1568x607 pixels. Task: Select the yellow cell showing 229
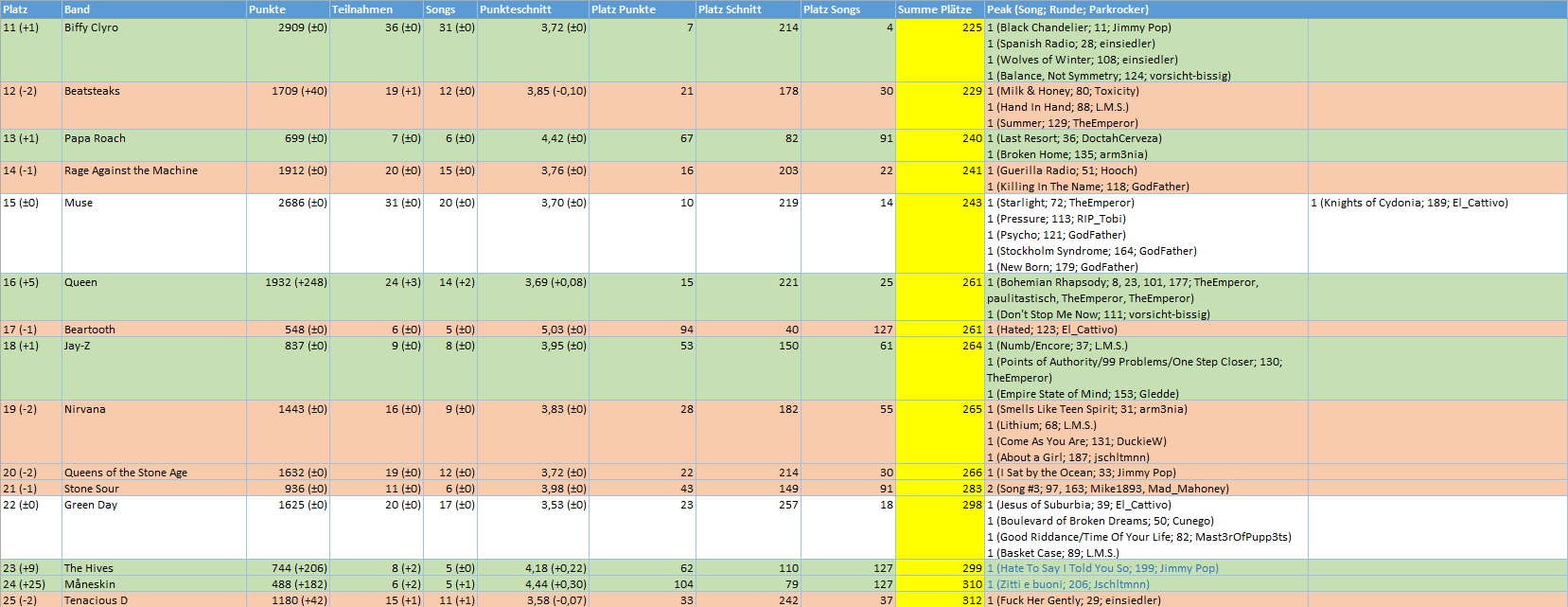940,107
